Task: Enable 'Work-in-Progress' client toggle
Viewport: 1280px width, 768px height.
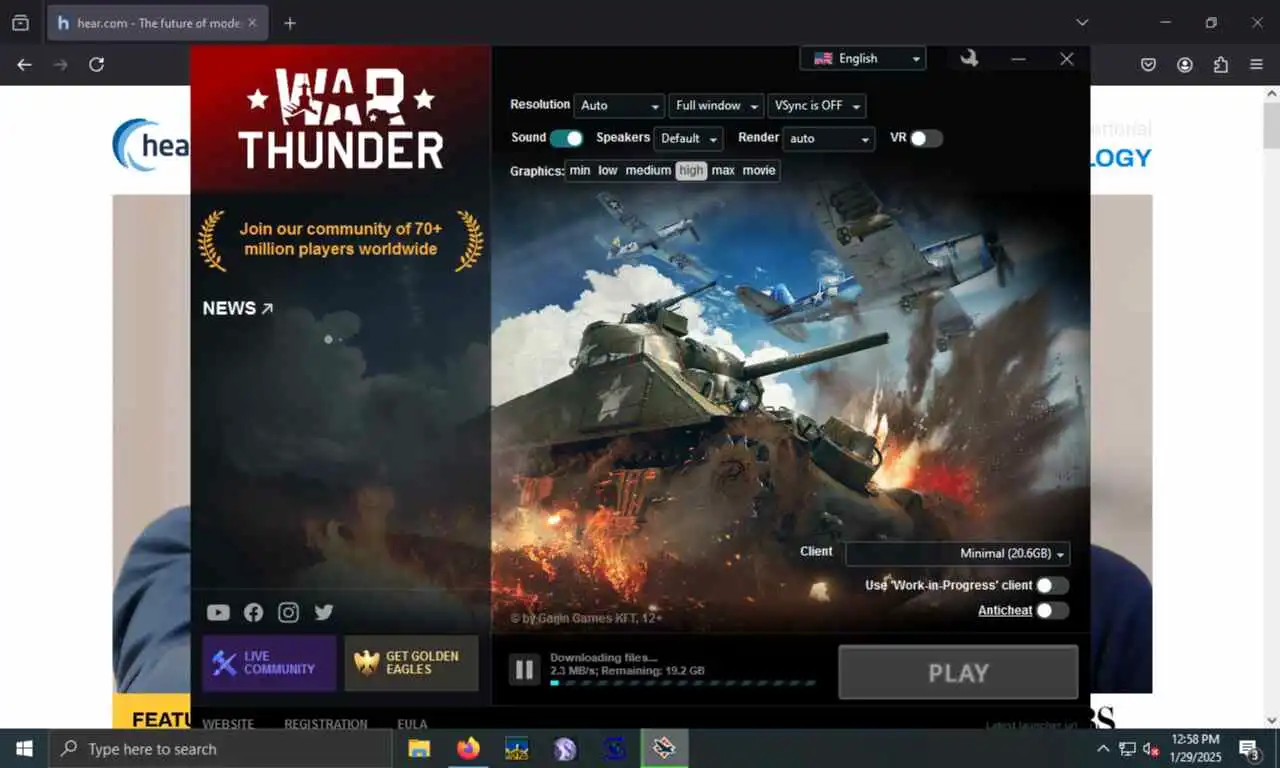Action: coord(1052,585)
